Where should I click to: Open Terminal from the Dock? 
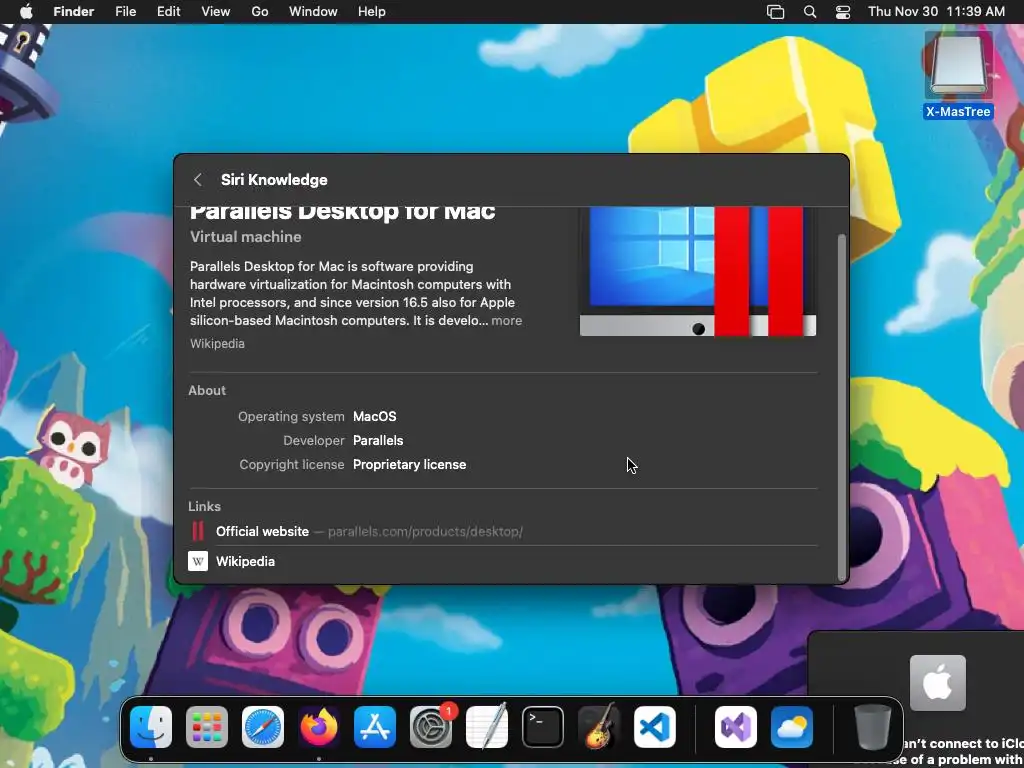pos(543,727)
